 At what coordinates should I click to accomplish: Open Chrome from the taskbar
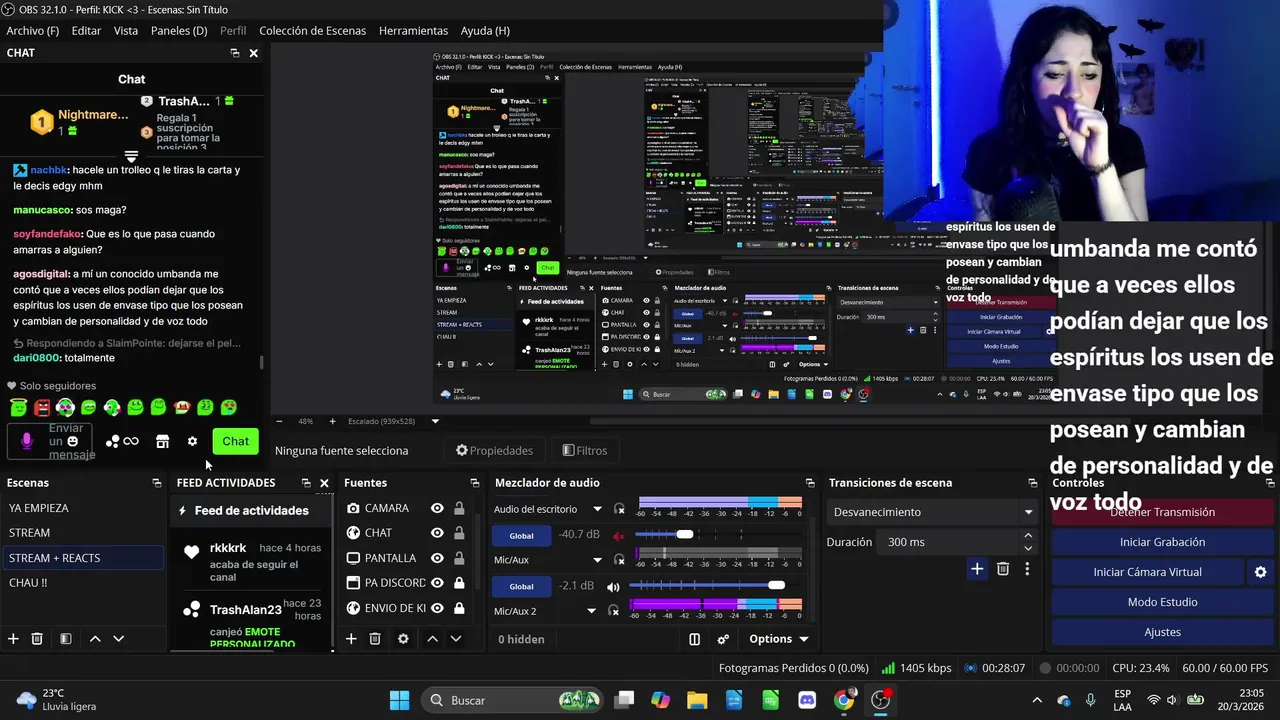pyautogui.click(x=844, y=700)
